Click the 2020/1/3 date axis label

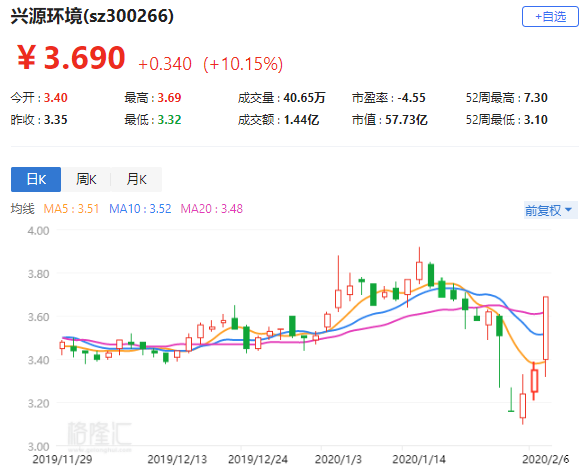coord(338,459)
